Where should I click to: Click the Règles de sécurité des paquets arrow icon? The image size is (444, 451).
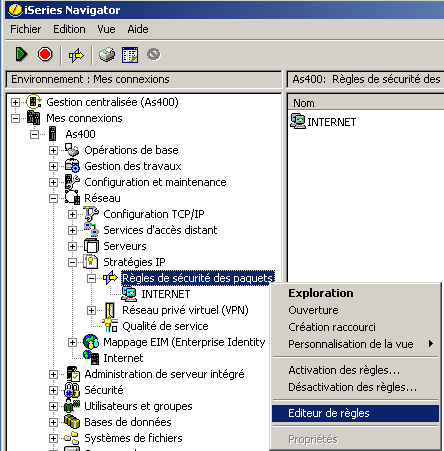point(110,278)
